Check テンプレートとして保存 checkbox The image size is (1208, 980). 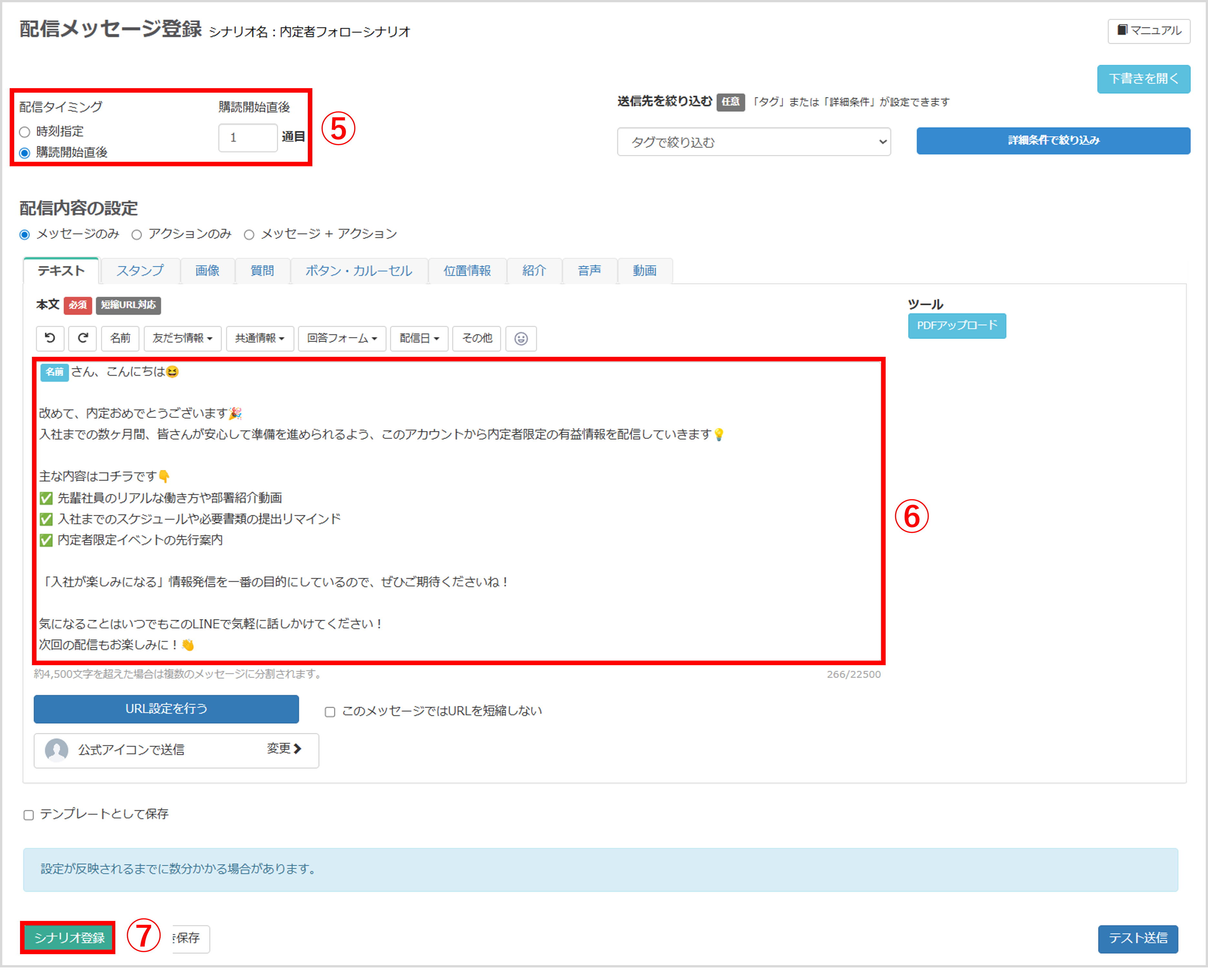(29, 815)
